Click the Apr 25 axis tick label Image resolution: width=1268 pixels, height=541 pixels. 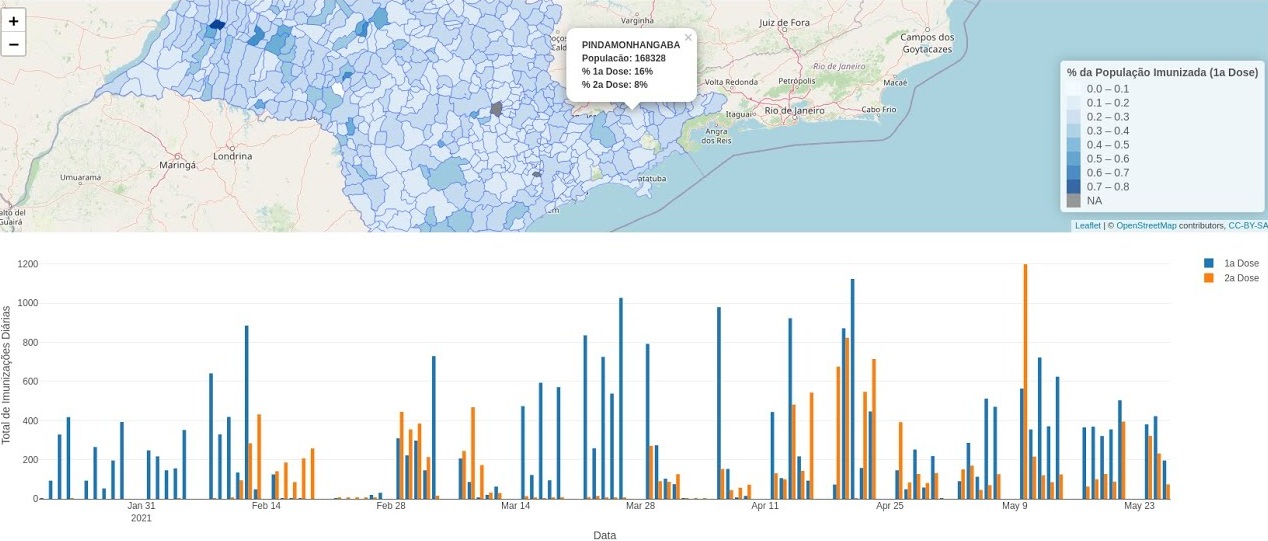tap(890, 506)
